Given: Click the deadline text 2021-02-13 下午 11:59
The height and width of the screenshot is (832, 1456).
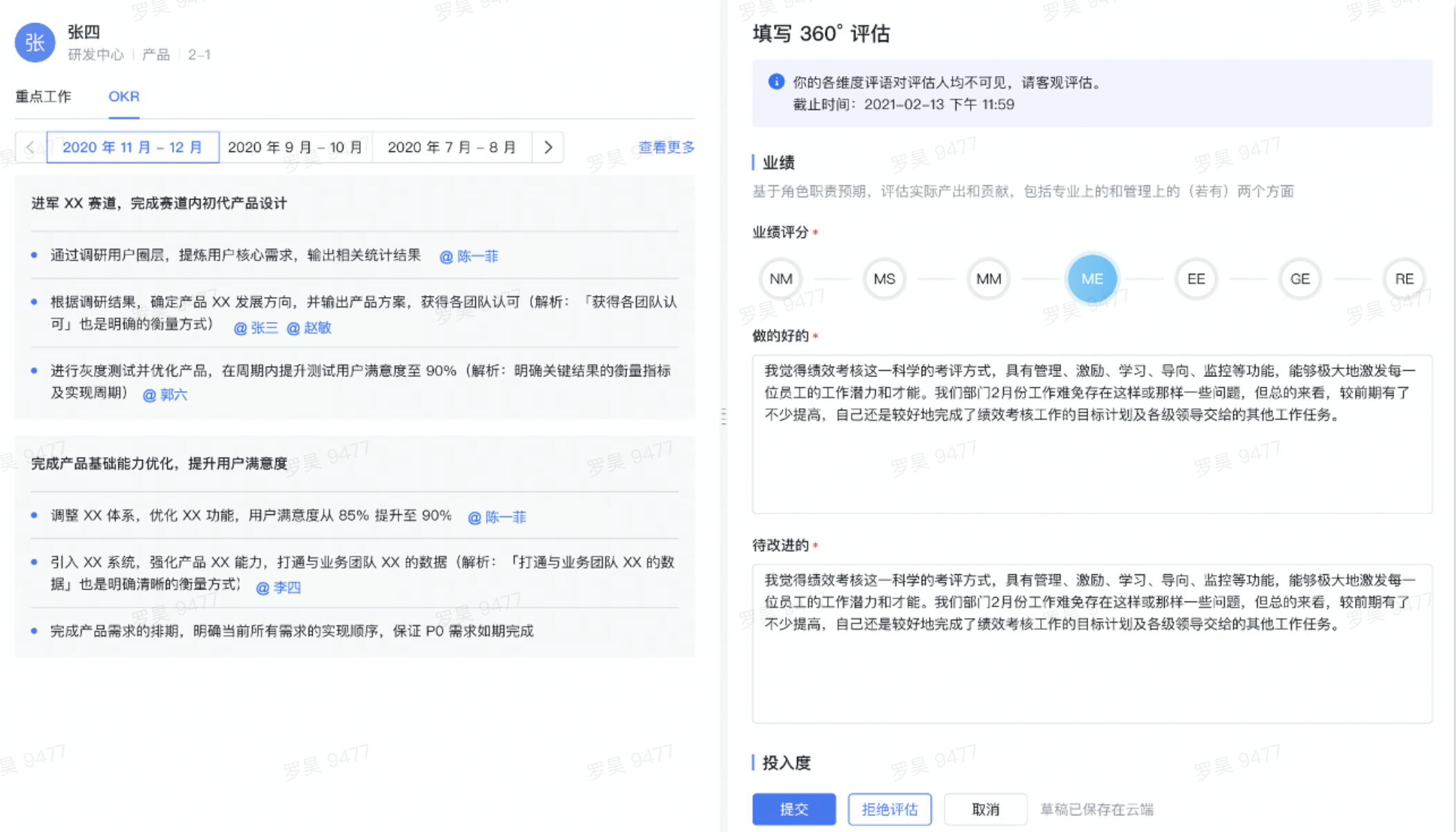Looking at the screenshot, I should tap(939, 105).
